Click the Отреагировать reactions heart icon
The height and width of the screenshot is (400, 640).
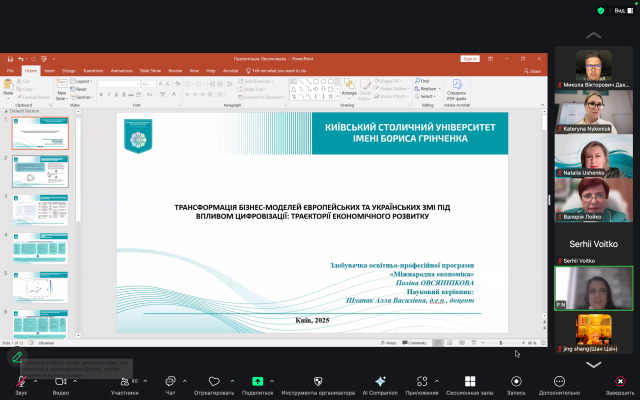pos(214,382)
